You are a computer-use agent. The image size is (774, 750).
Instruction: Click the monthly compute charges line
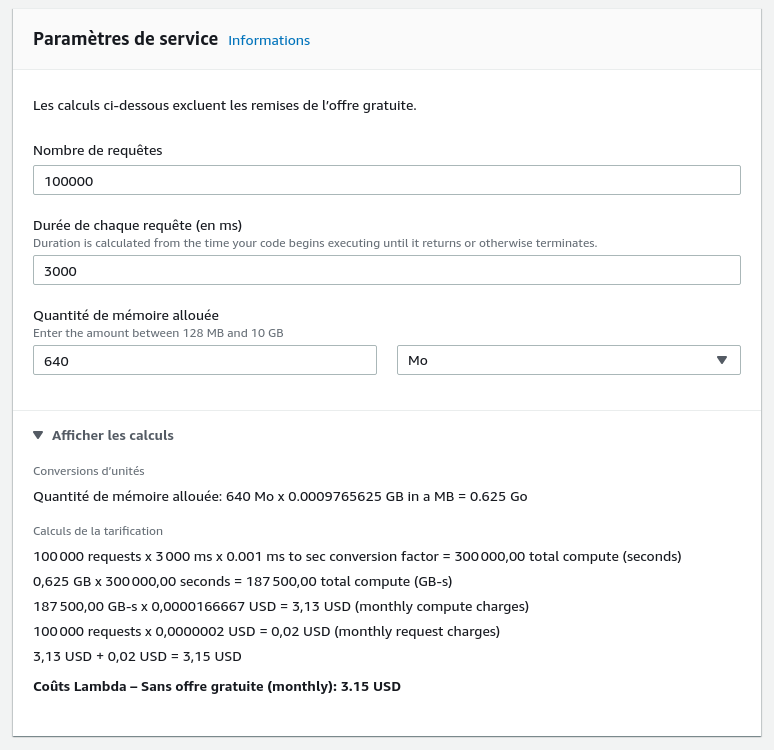click(x=281, y=606)
